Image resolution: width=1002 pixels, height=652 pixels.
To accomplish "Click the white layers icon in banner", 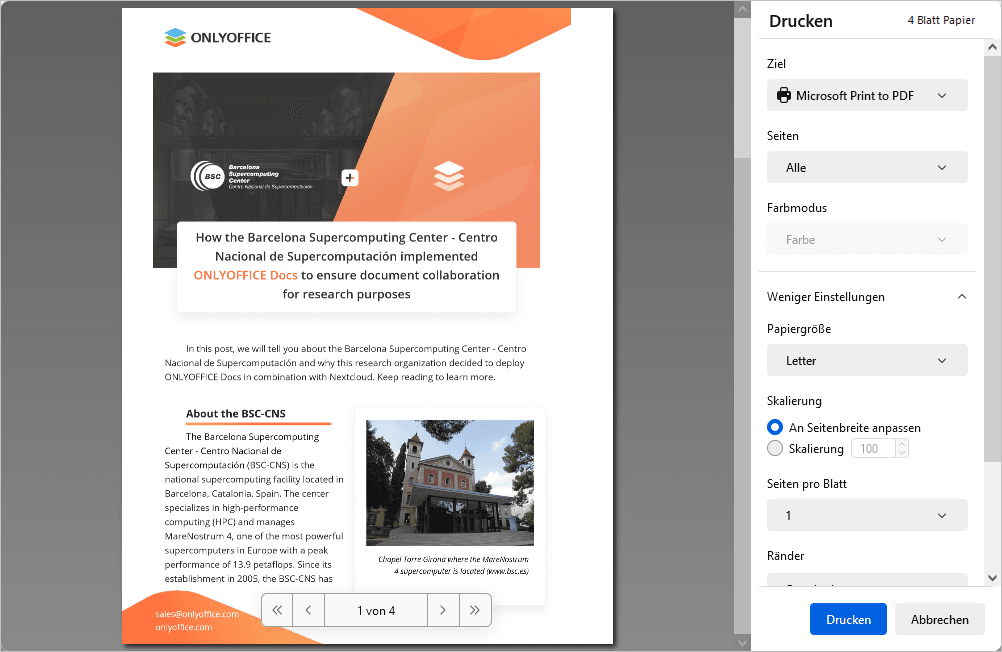I will (449, 176).
